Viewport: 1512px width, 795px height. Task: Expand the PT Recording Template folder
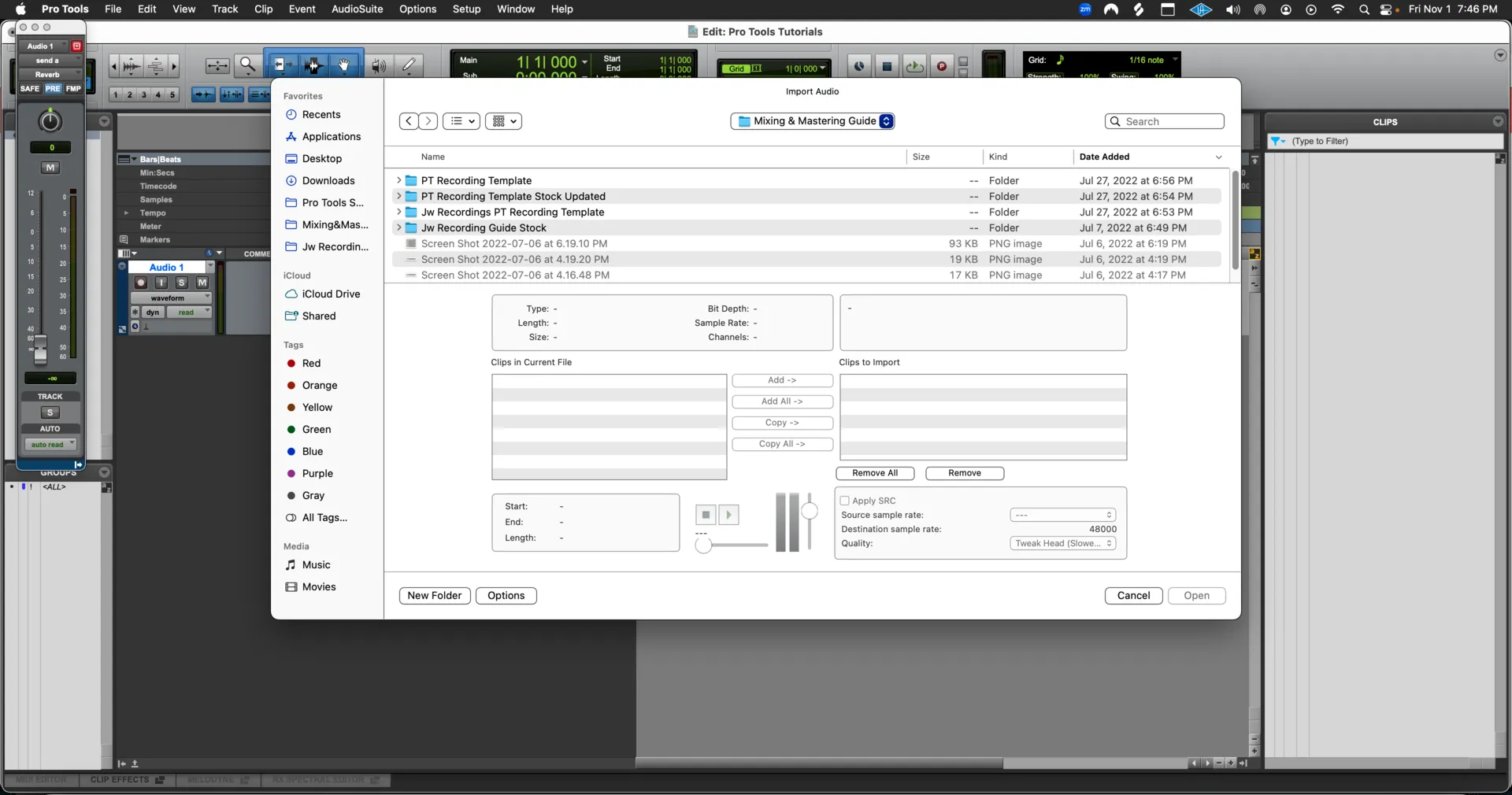(x=399, y=180)
